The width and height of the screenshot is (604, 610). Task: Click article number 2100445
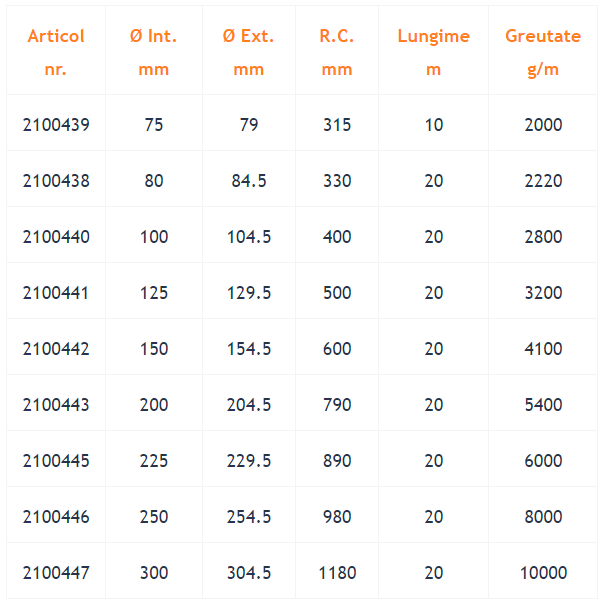[x=56, y=461]
